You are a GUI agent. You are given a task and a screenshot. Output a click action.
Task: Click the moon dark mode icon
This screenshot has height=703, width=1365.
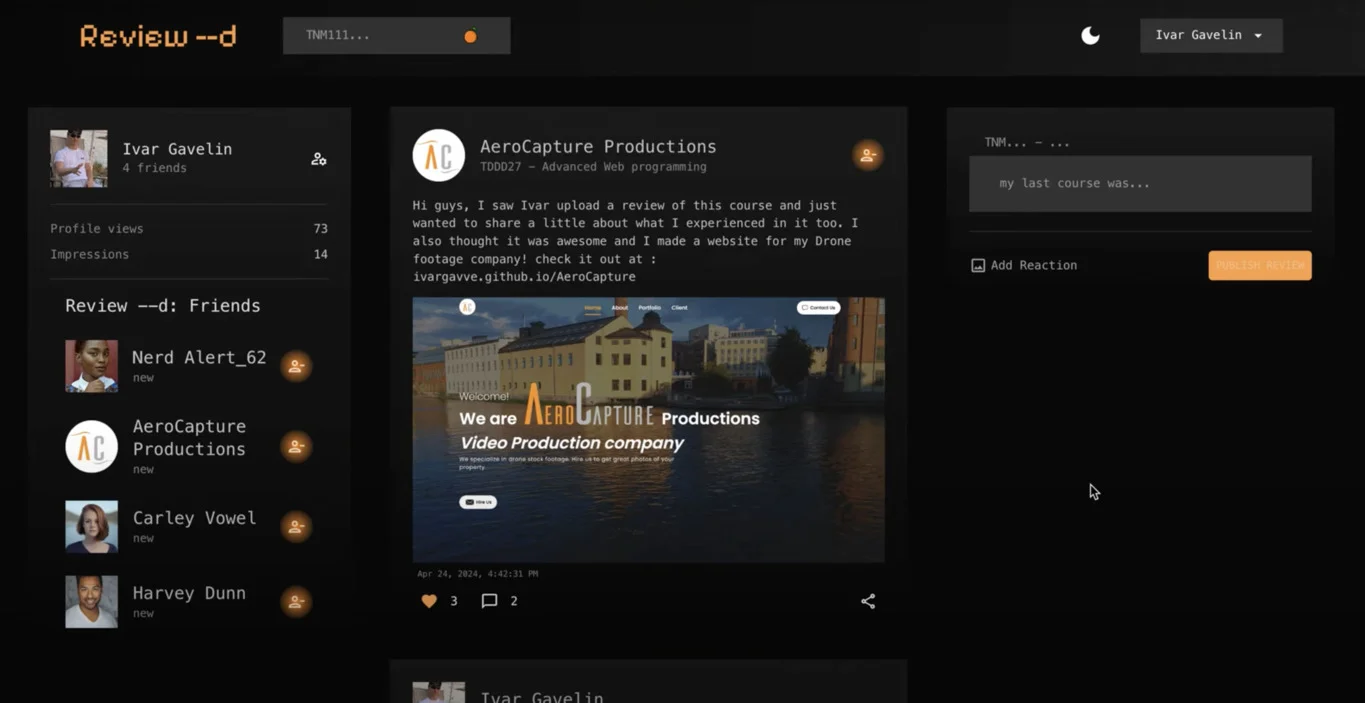click(x=1090, y=35)
